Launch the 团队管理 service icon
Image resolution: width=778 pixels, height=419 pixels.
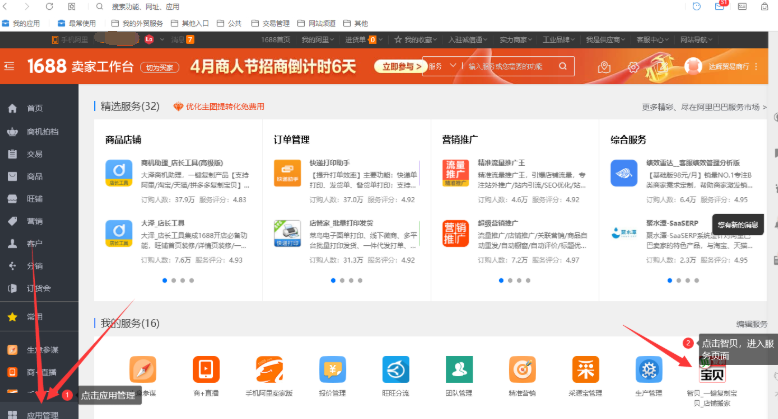[459, 369]
